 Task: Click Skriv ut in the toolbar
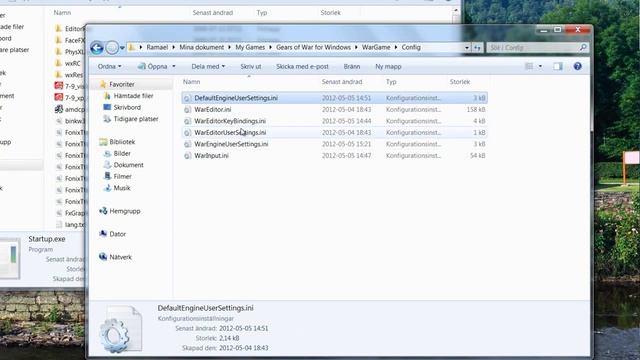tap(251, 66)
